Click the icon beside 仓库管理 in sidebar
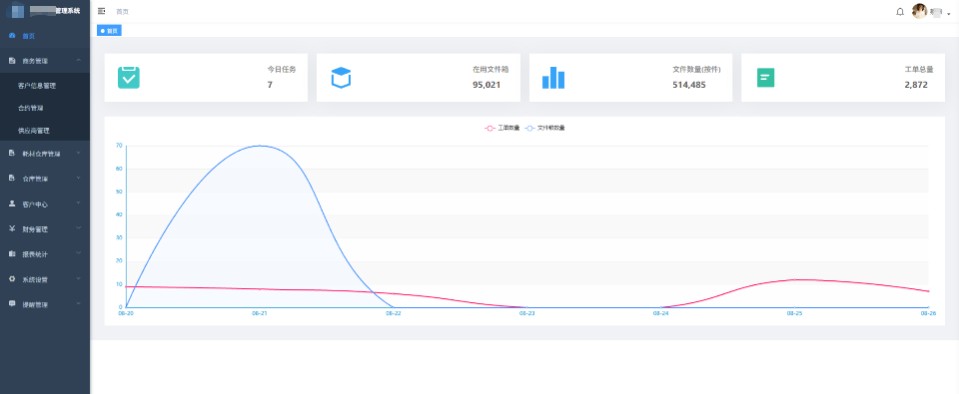Screen dimensions: 959x394 [12, 178]
